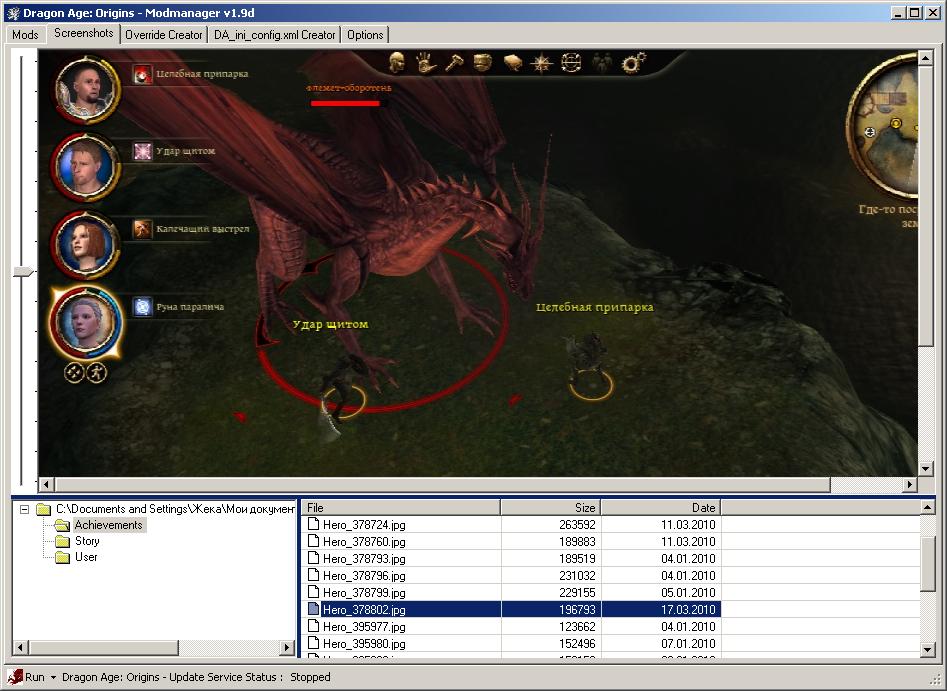This screenshot has height=691, width=947.
Task: Click the compass star map icon in game toolbar
Action: pyautogui.click(x=541, y=62)
